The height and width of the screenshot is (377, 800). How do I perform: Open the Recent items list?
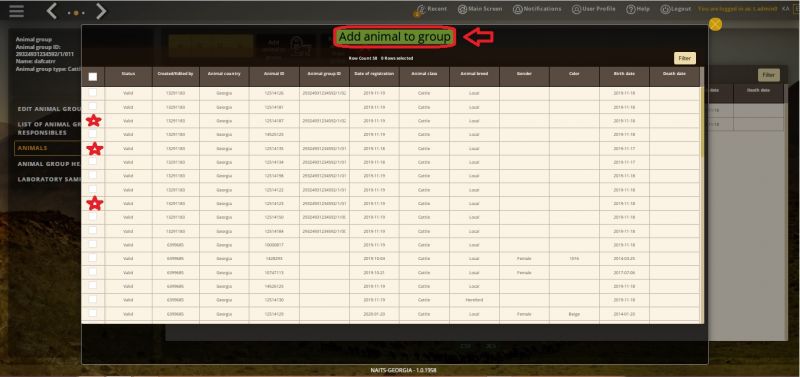[x=431, y=9]
